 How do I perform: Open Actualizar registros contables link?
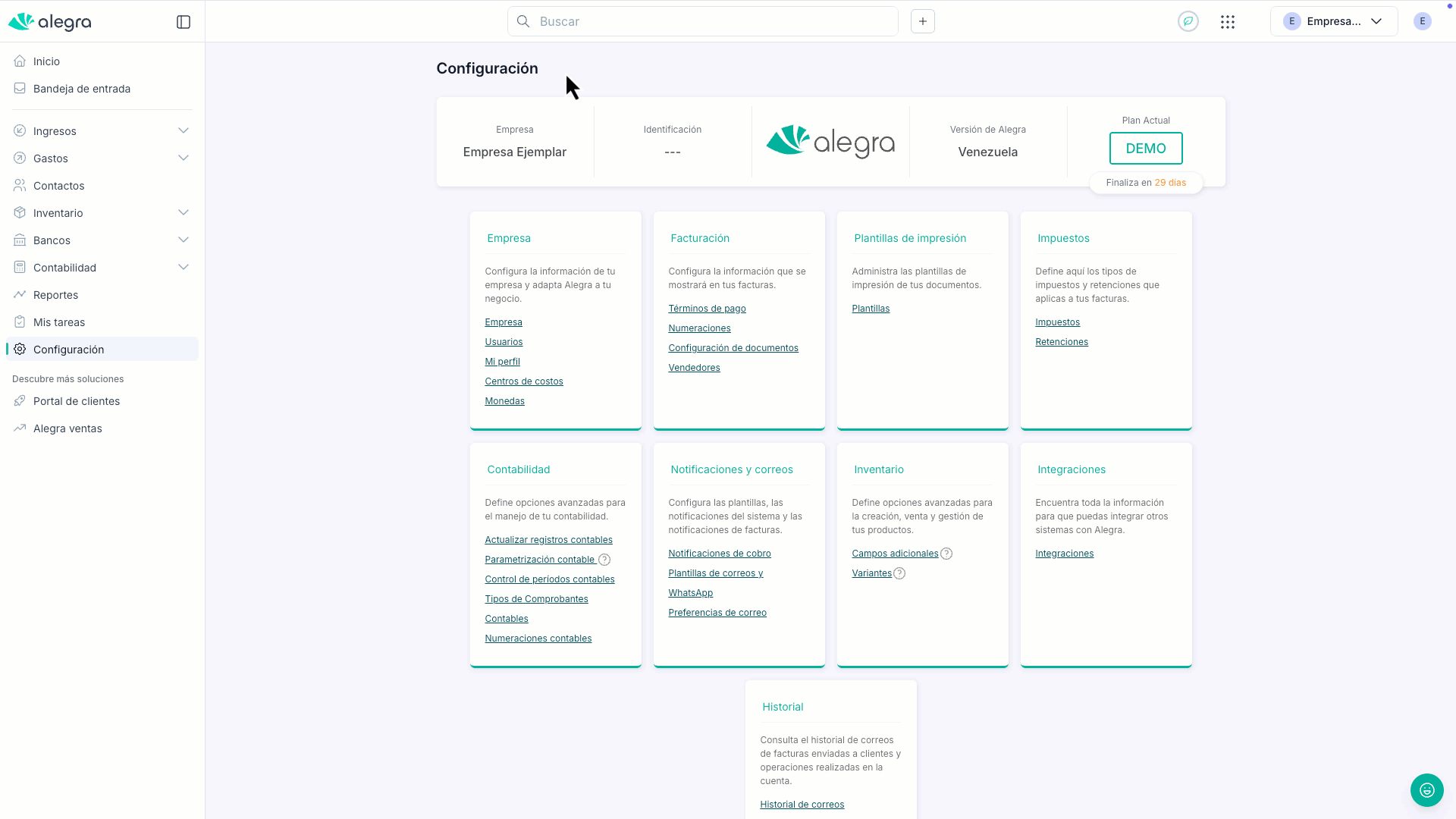tap(549, 540)
